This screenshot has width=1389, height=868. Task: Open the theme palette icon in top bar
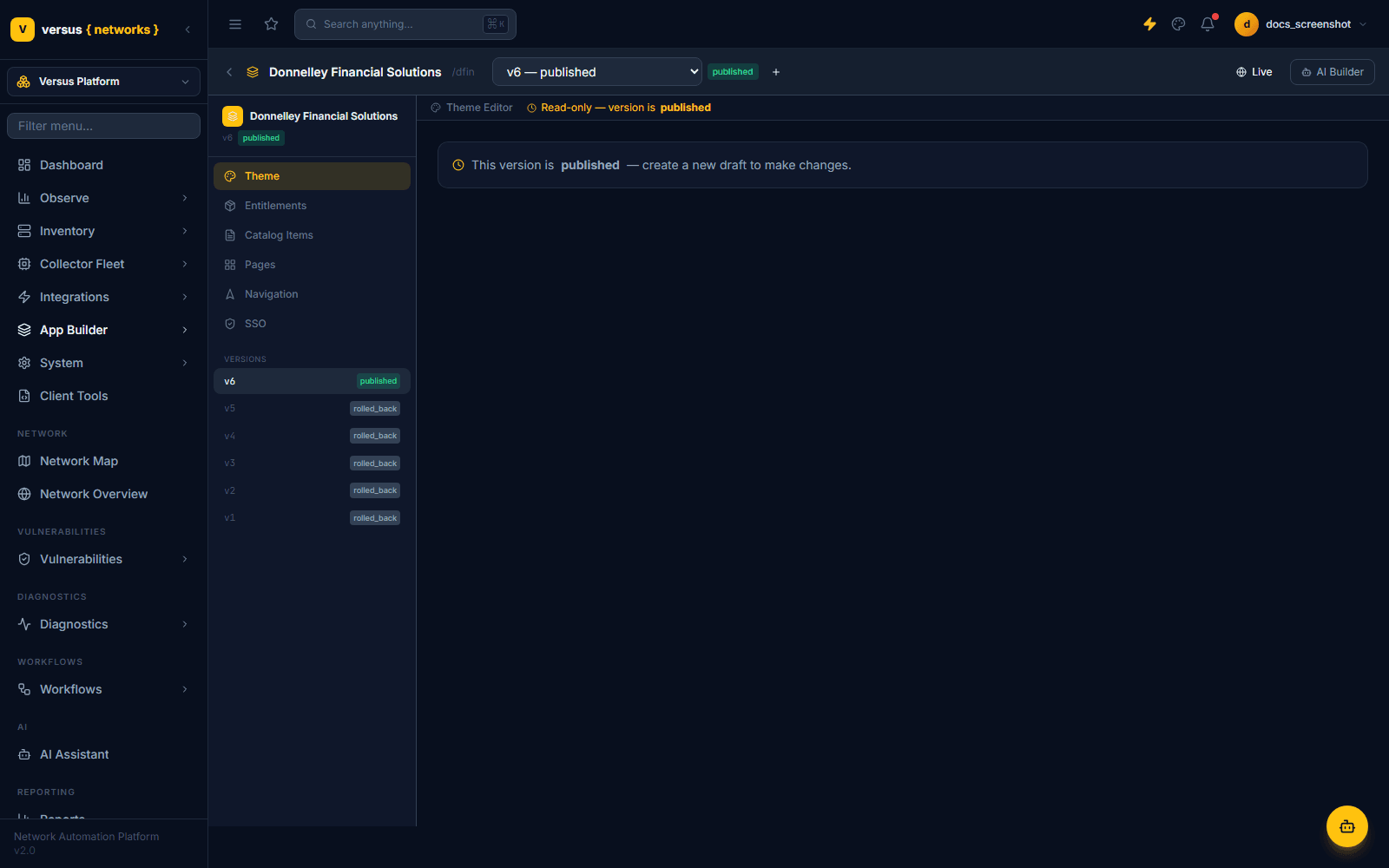tap(1178, 24)
